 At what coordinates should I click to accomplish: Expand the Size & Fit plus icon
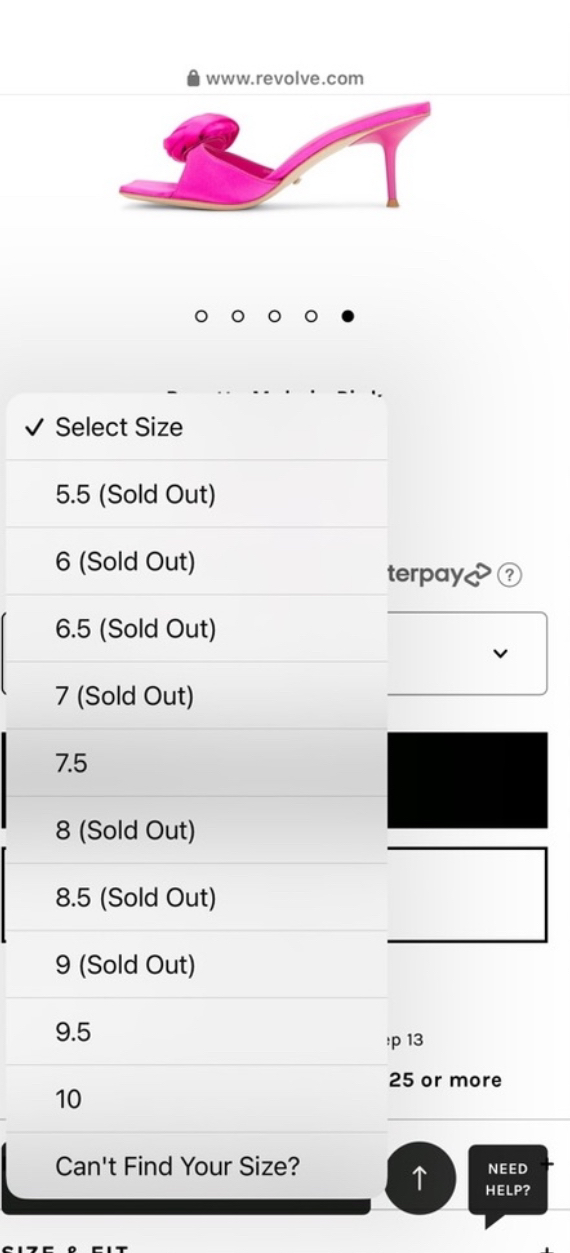pyautogui.click(x=546, y=1247)
